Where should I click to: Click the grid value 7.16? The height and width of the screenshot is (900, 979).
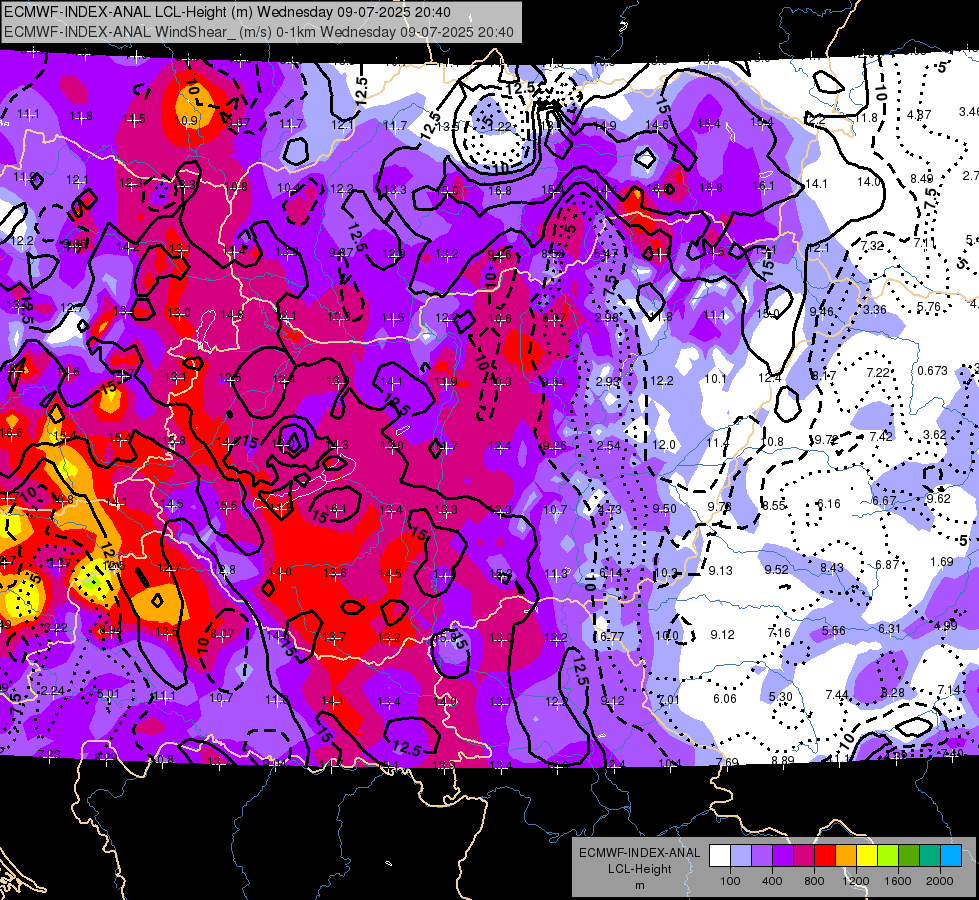[779, 633]
